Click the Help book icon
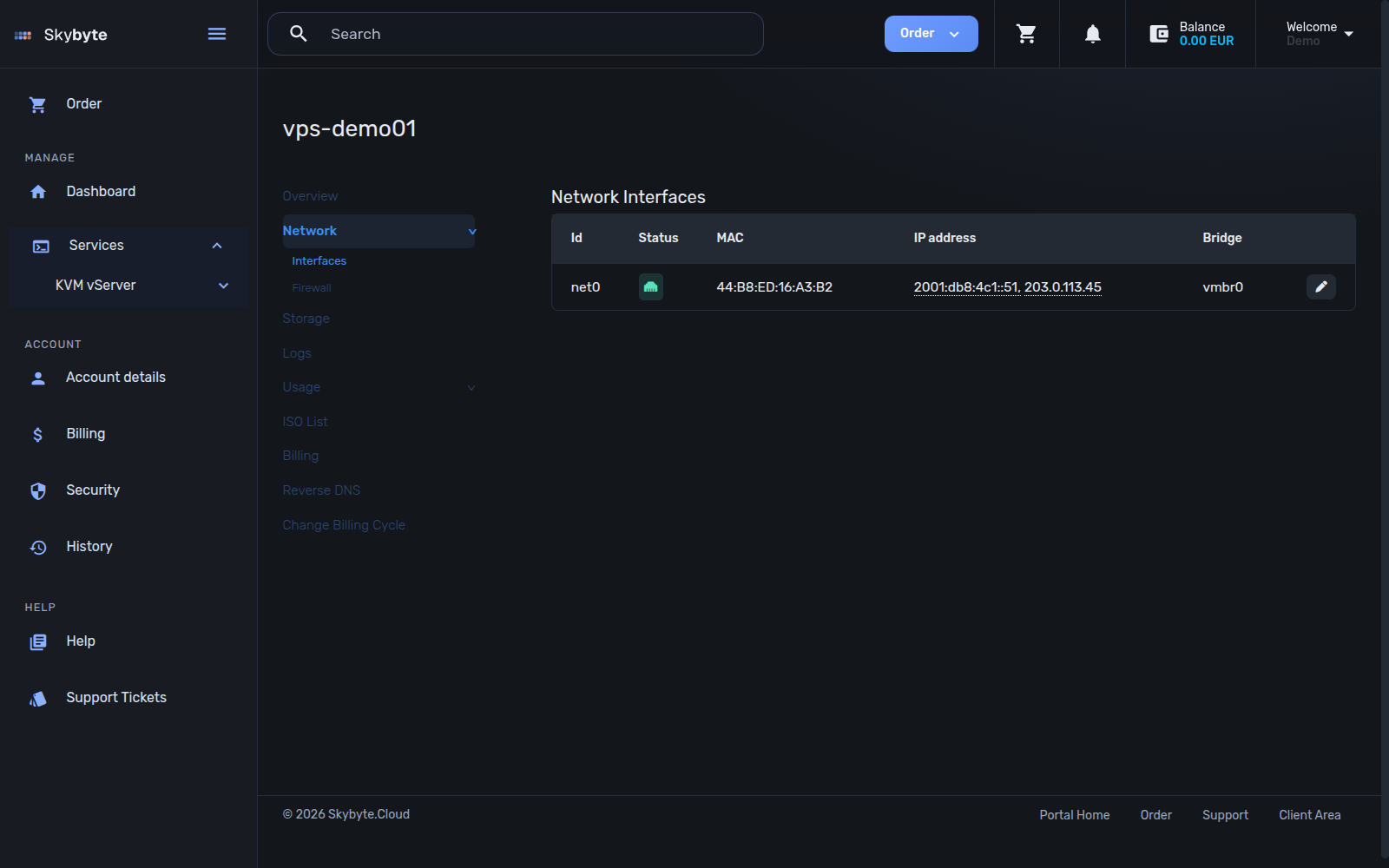Image resolution: width=1389 pixels, height=868 pixels. click(38, 641)
